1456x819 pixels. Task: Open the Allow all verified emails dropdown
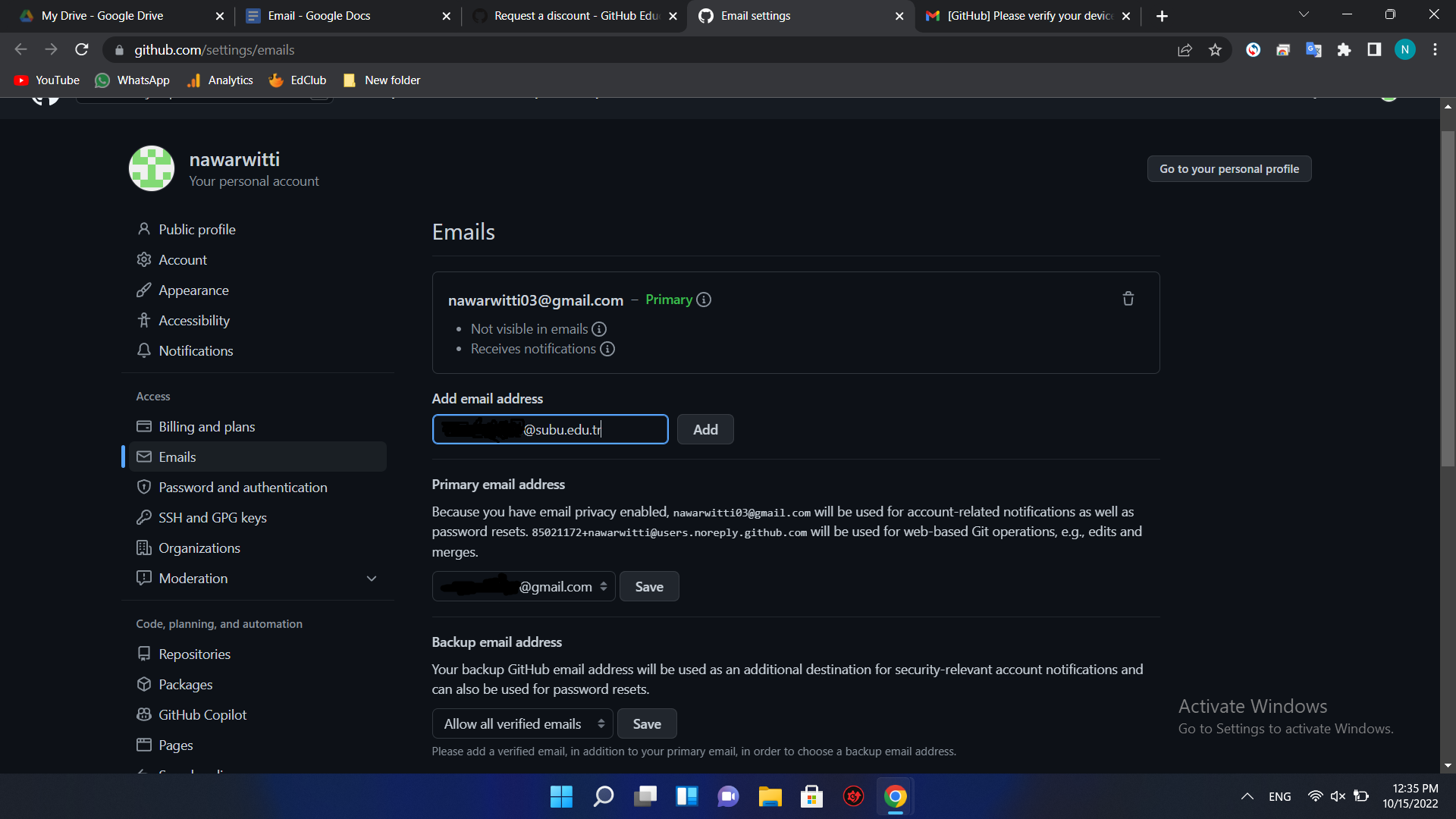pos(523,723)
